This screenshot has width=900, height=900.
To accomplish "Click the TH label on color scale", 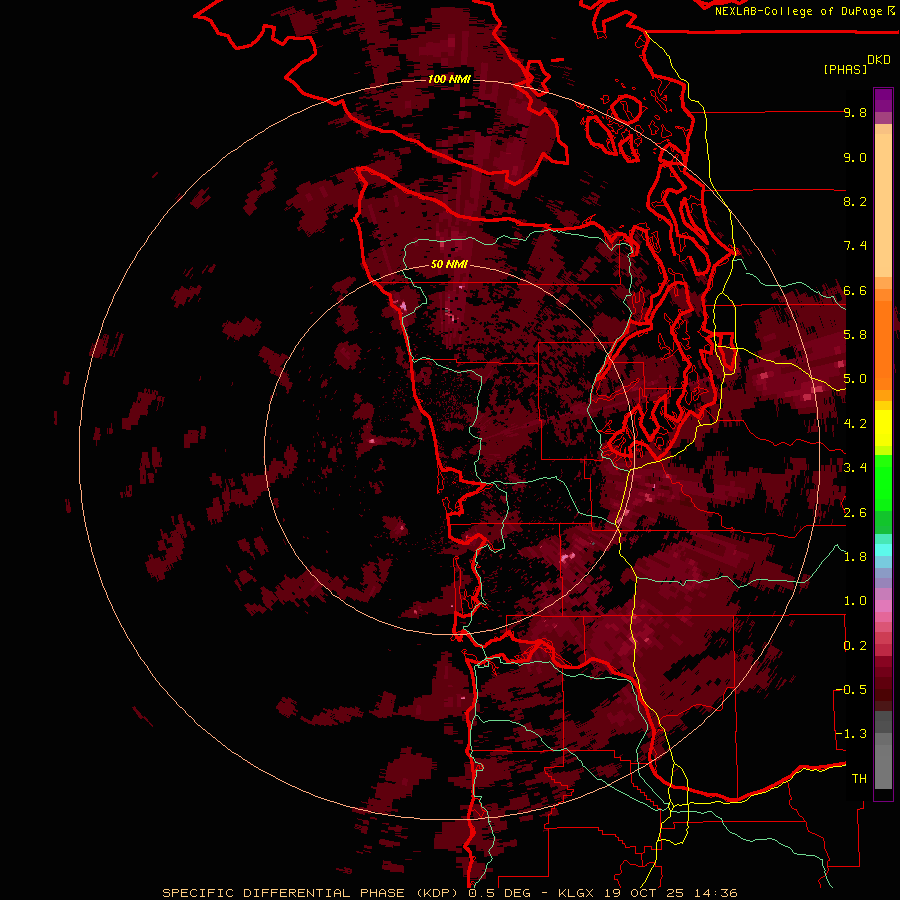I will [859, 779].
